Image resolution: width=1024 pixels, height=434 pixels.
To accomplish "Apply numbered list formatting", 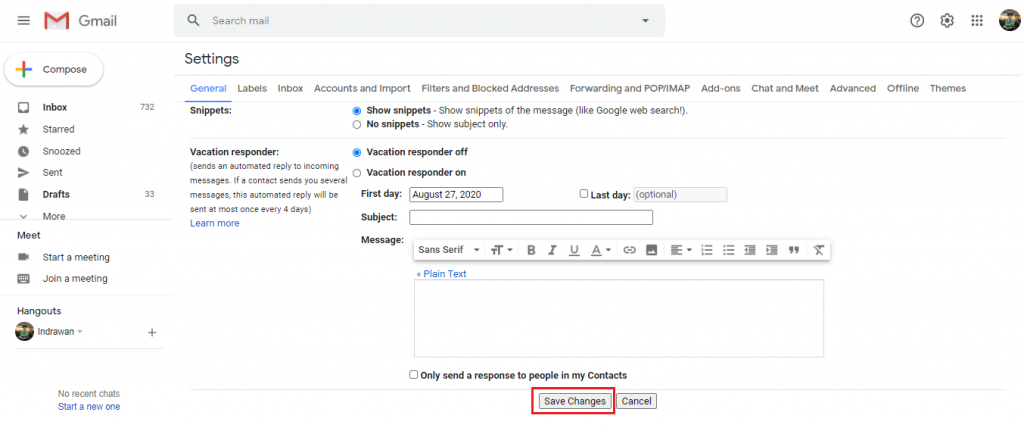I will click(x=707, y=250).
